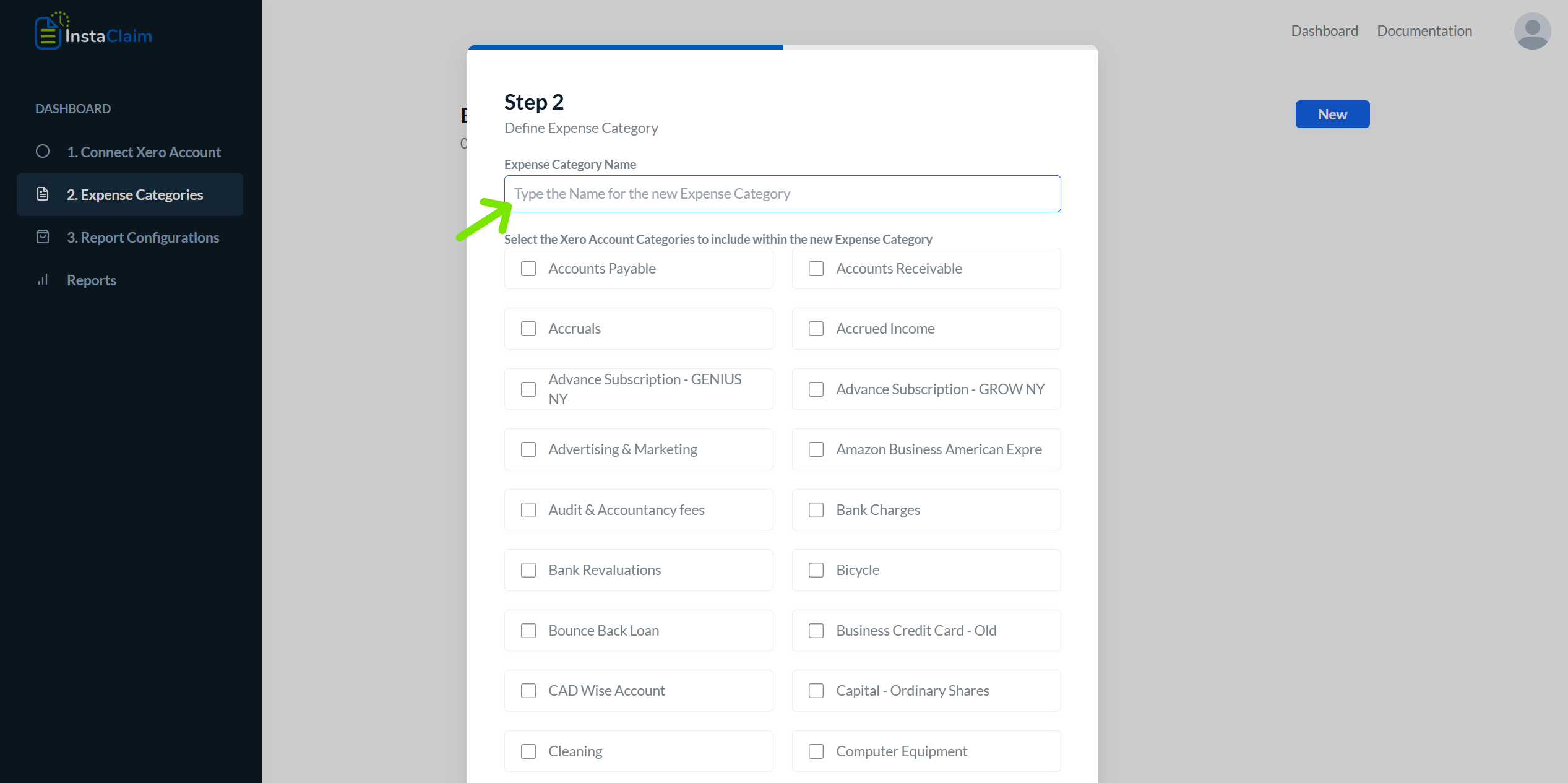
Task: Open 3. Report Configurations in sidebar
Action: click(143, 238)
